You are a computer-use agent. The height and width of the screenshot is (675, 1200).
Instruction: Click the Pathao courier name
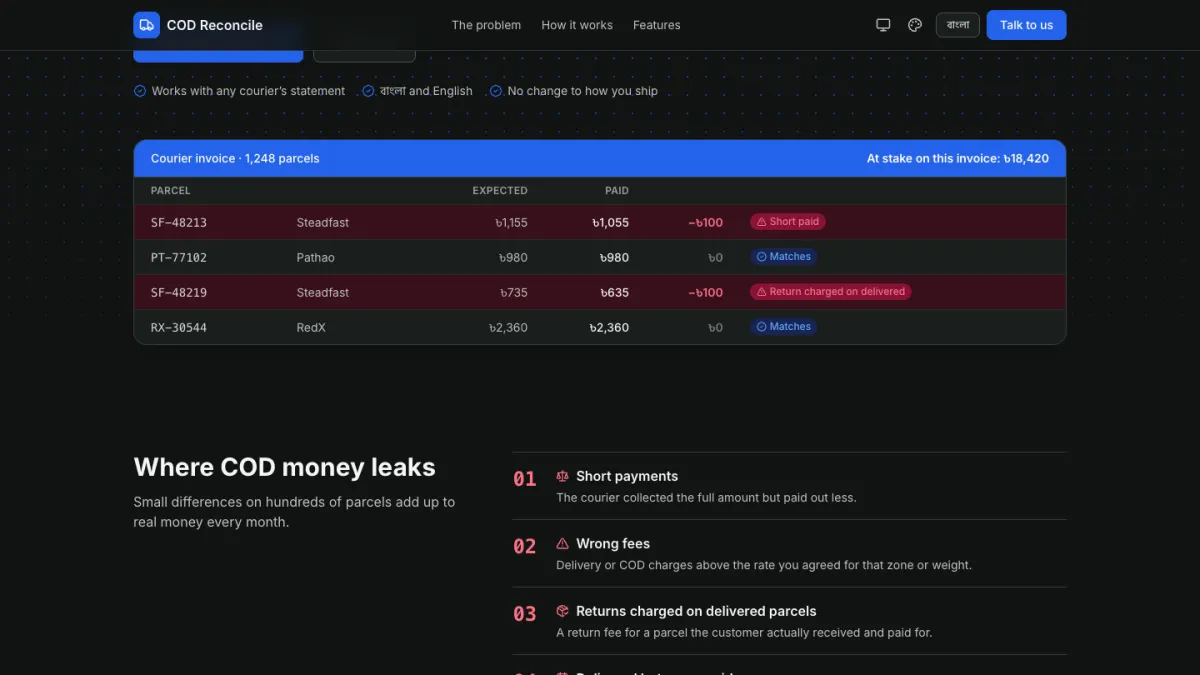point(316,258)
